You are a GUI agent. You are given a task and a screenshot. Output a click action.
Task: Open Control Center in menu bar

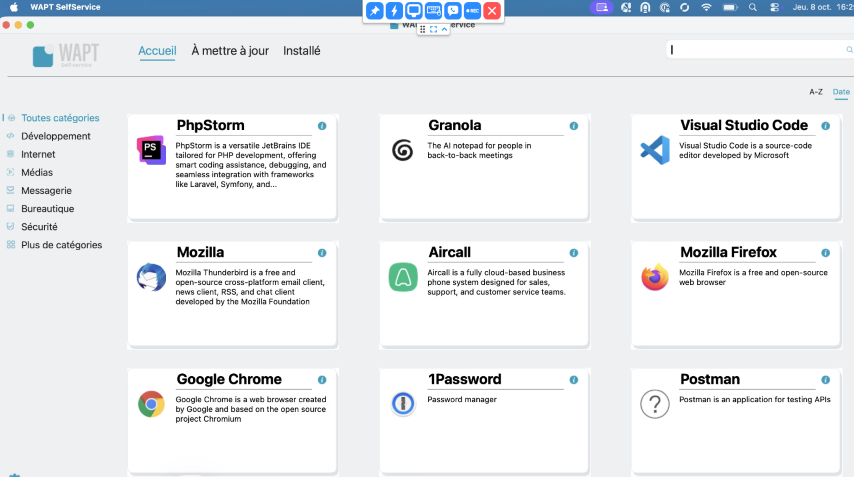(774, 8)
